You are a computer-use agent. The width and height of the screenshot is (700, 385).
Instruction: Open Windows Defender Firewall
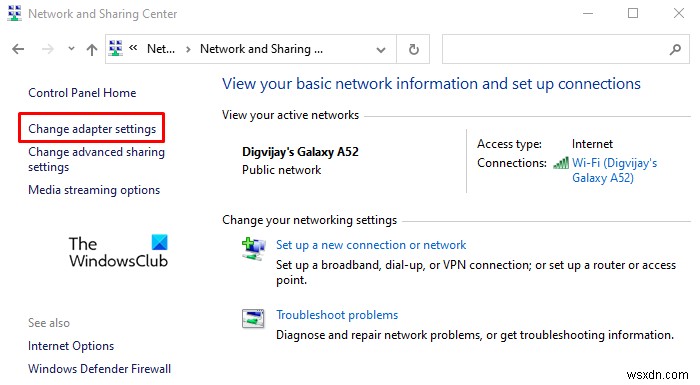100,368
